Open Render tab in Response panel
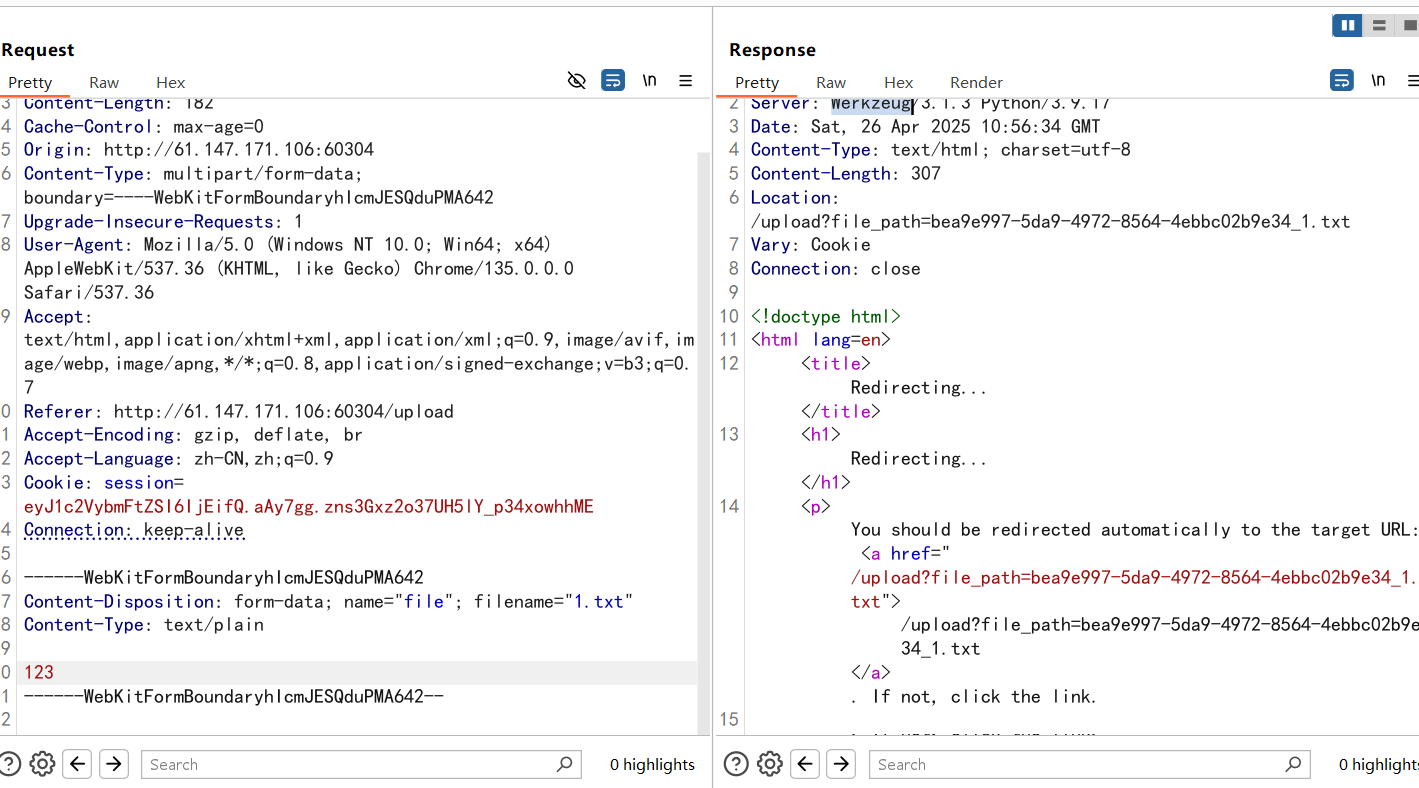The height and width of the screenshot is (788, 1419). point(977,82)
